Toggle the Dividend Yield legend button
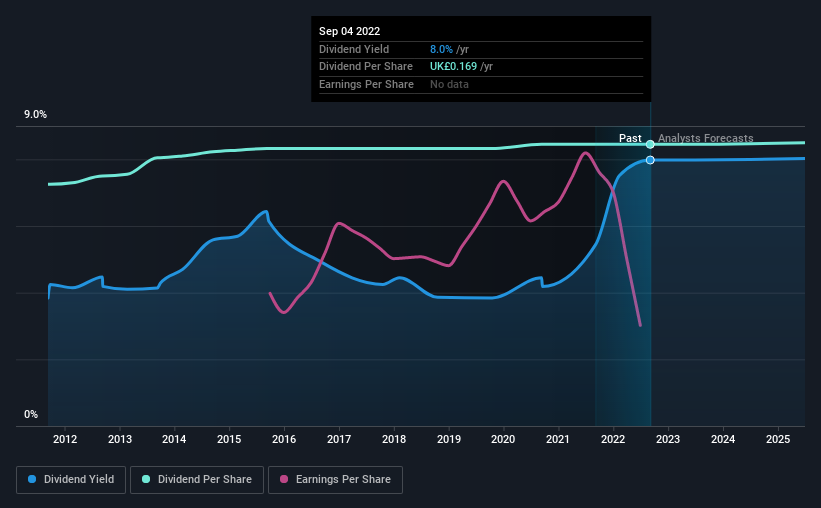The height and width of the screenshot is (508, 821). (71, 480)
